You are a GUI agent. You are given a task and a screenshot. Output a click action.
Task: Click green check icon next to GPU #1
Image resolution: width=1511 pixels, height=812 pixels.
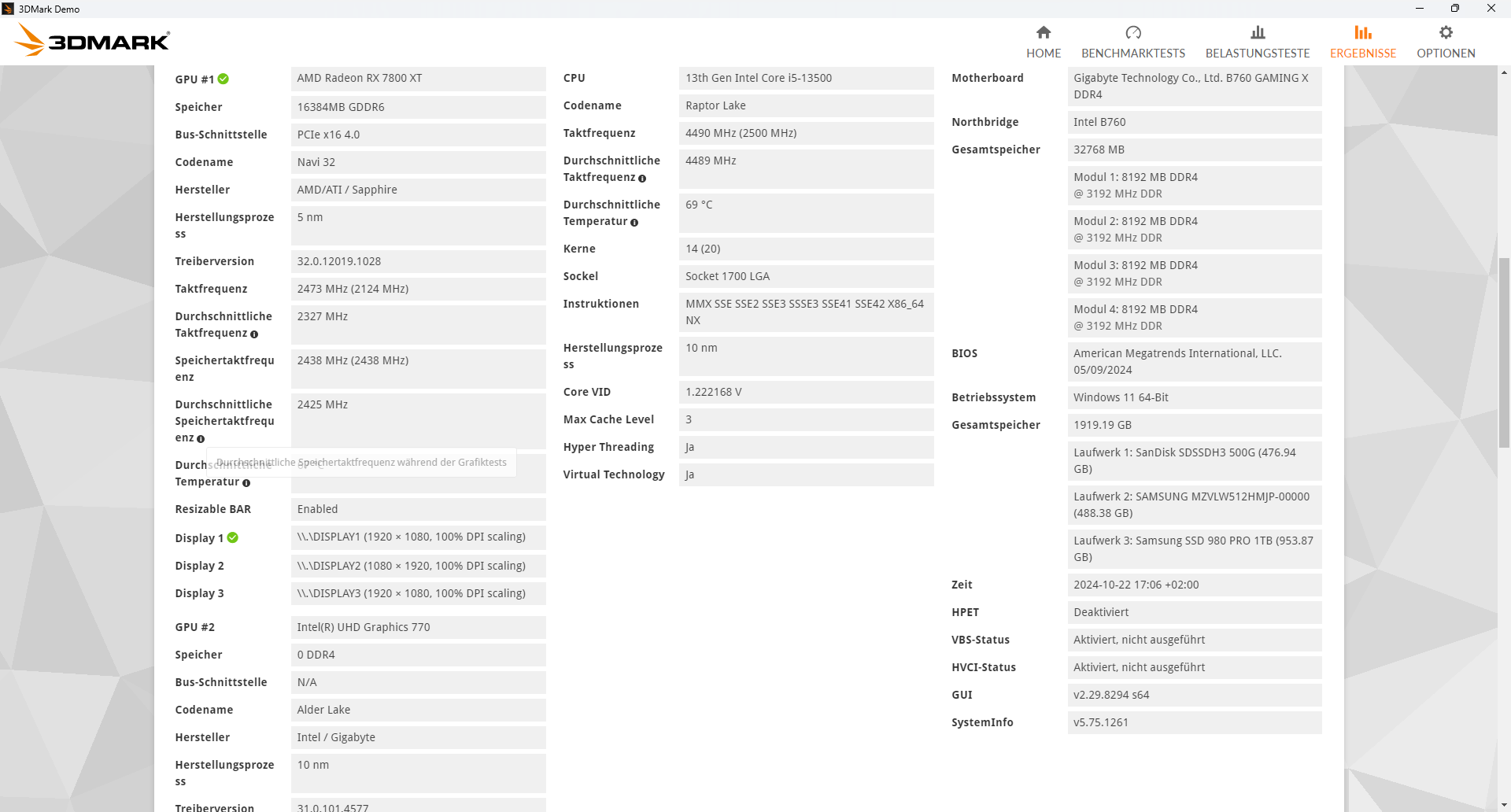coord(224,79)
